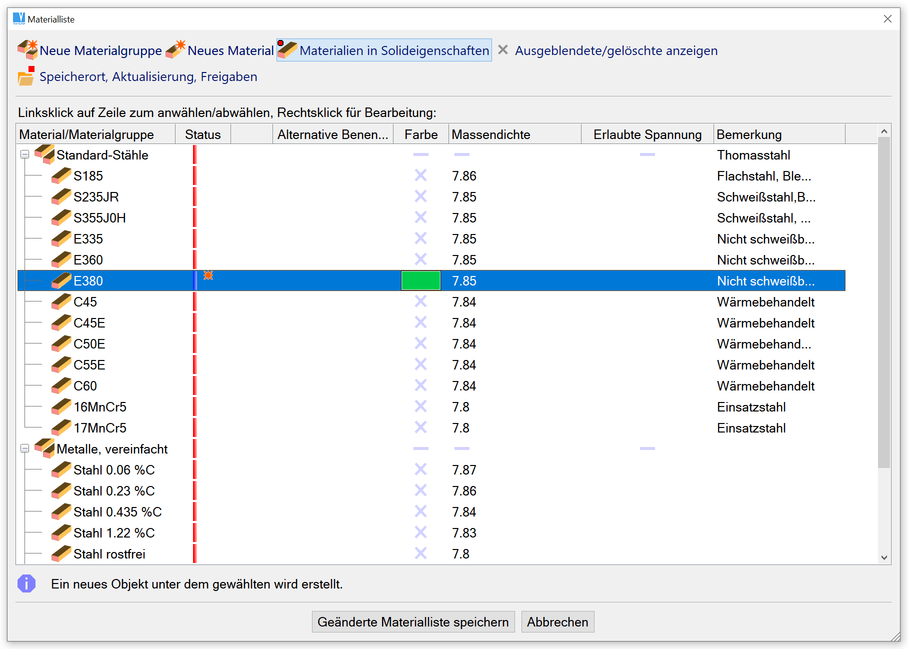This screenshot has width=908, height=649.
Task: Click the scroll-down arrow of the list
Action: pos(883,557)
